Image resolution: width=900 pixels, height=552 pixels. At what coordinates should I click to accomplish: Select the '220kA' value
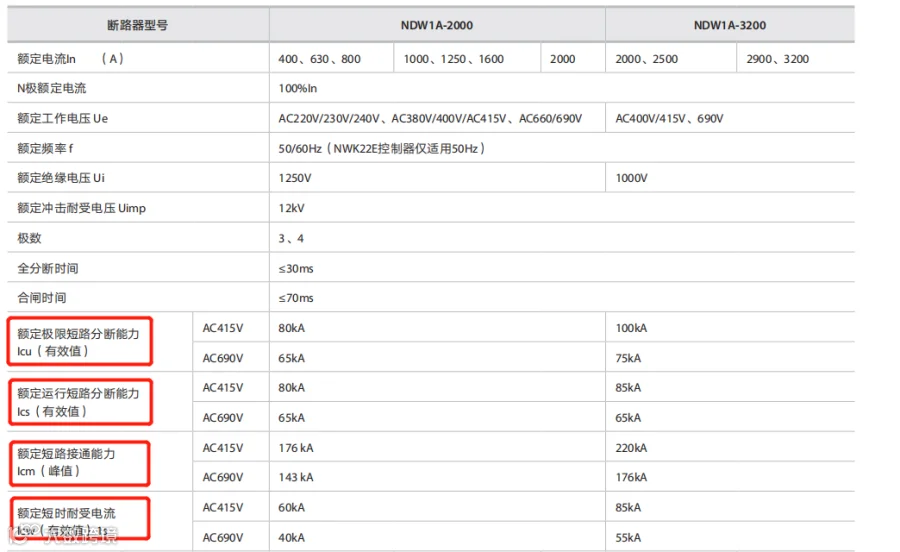click(x=631, y=448)
